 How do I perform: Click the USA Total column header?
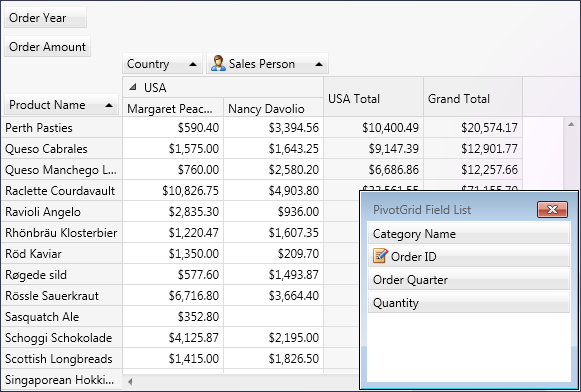click(374, 97)
